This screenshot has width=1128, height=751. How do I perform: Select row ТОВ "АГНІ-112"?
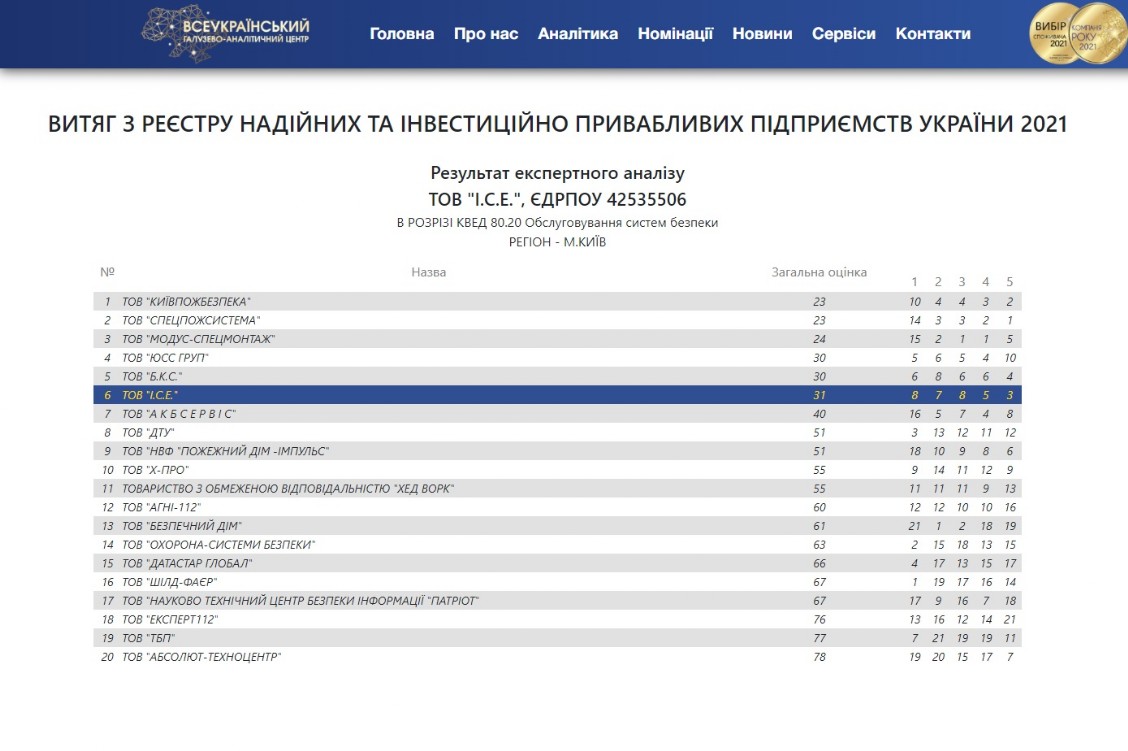coord(558,507)
